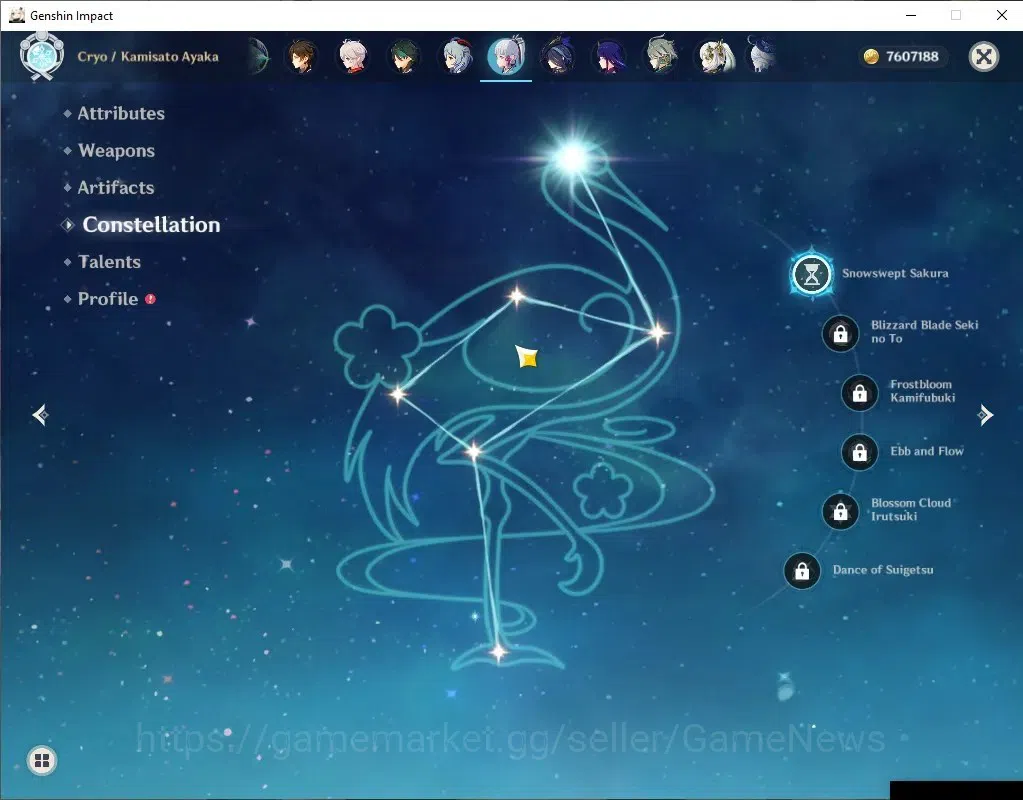
Task: Open the Weapons section
Action: pyautogui.click(x=116, y=151)
